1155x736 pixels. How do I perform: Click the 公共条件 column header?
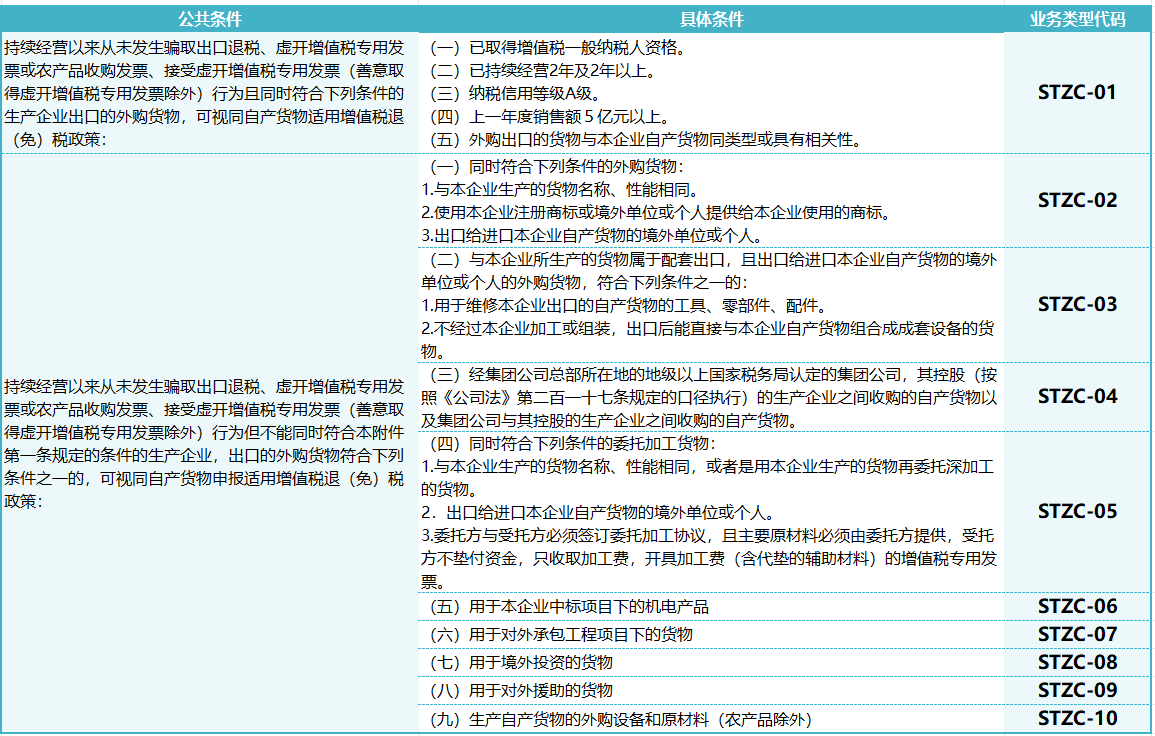pyautogui.click(x=210, y=19)
